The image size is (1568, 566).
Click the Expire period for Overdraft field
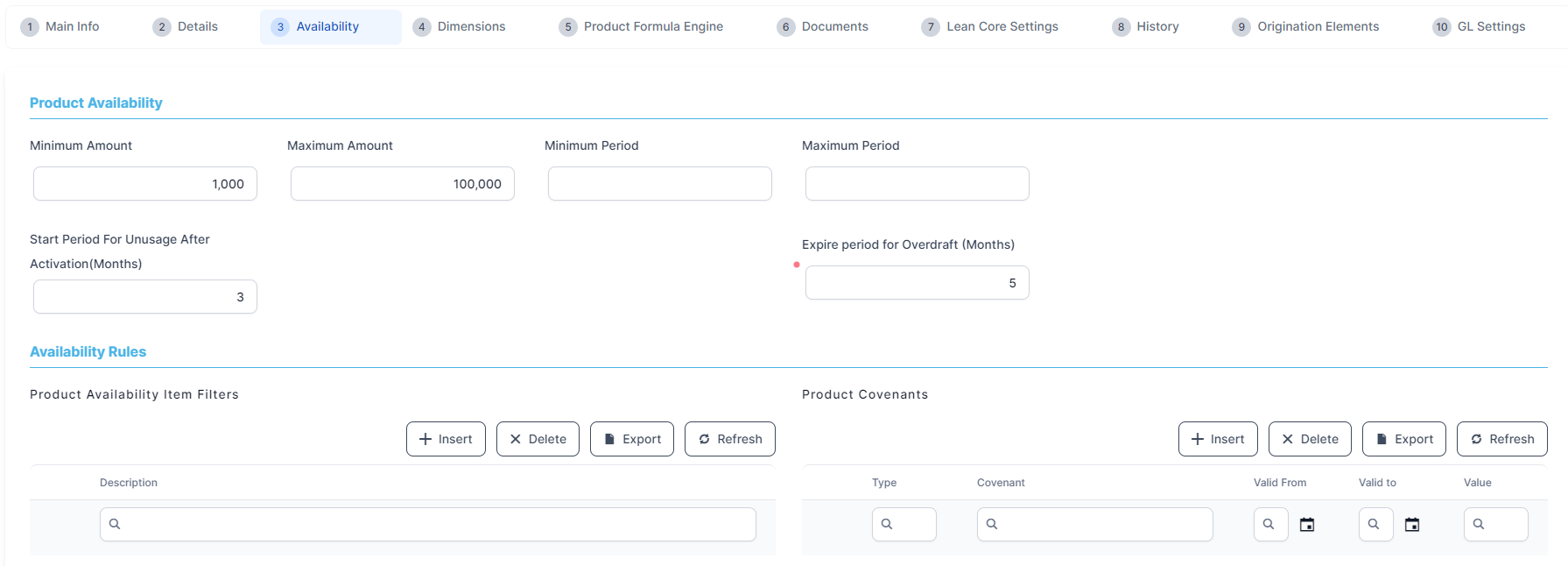917,283
